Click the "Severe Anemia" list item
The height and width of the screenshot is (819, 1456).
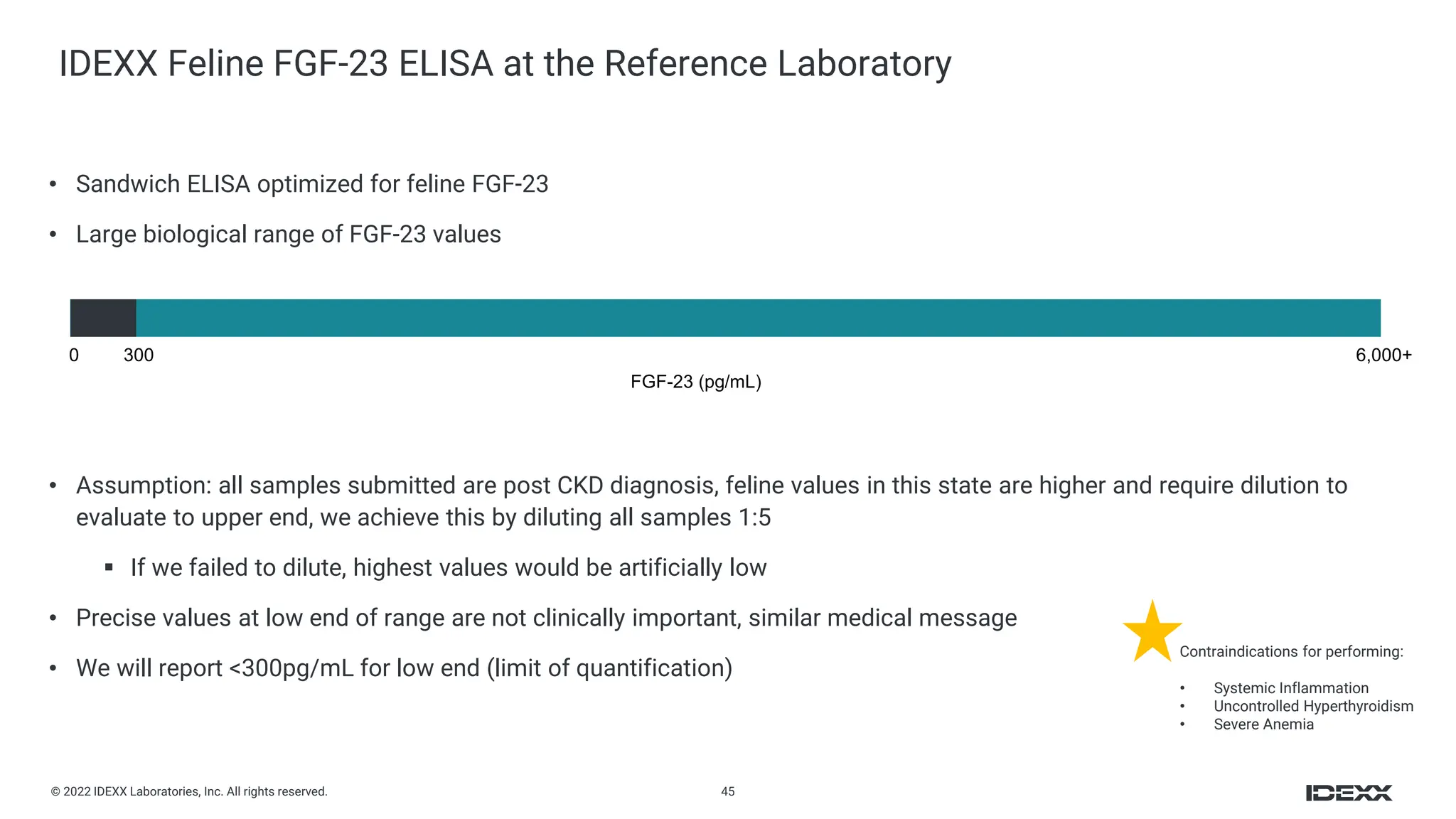(x=1263, y=724)
